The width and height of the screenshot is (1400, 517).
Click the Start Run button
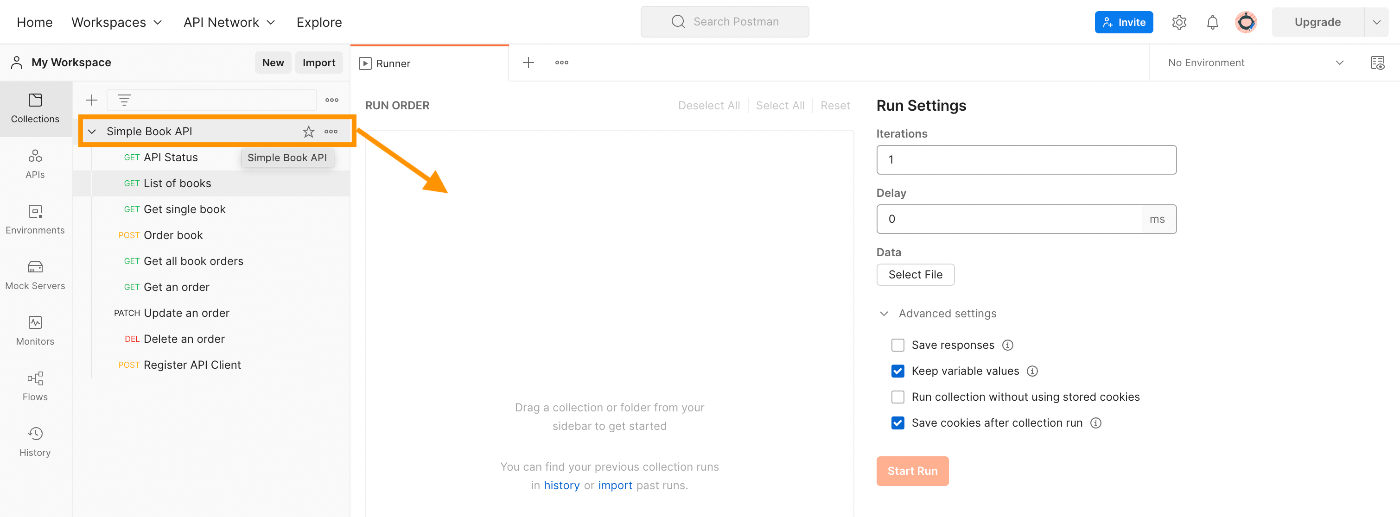913,471
